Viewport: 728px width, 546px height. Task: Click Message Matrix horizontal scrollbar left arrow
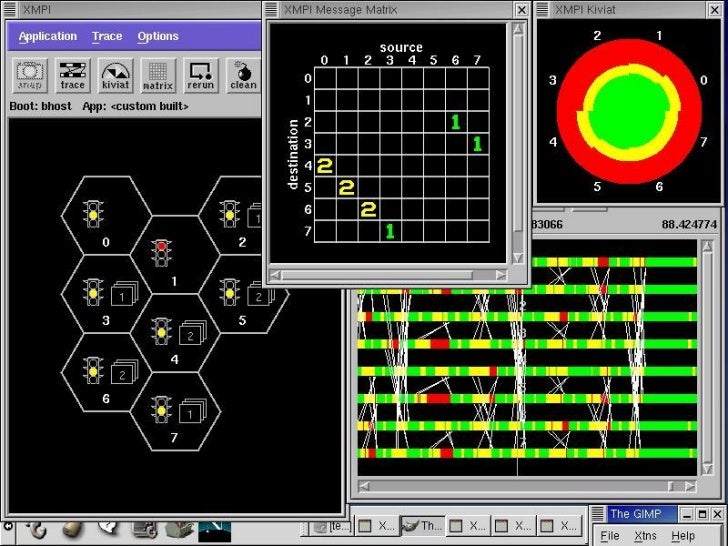tap(275, 275)
